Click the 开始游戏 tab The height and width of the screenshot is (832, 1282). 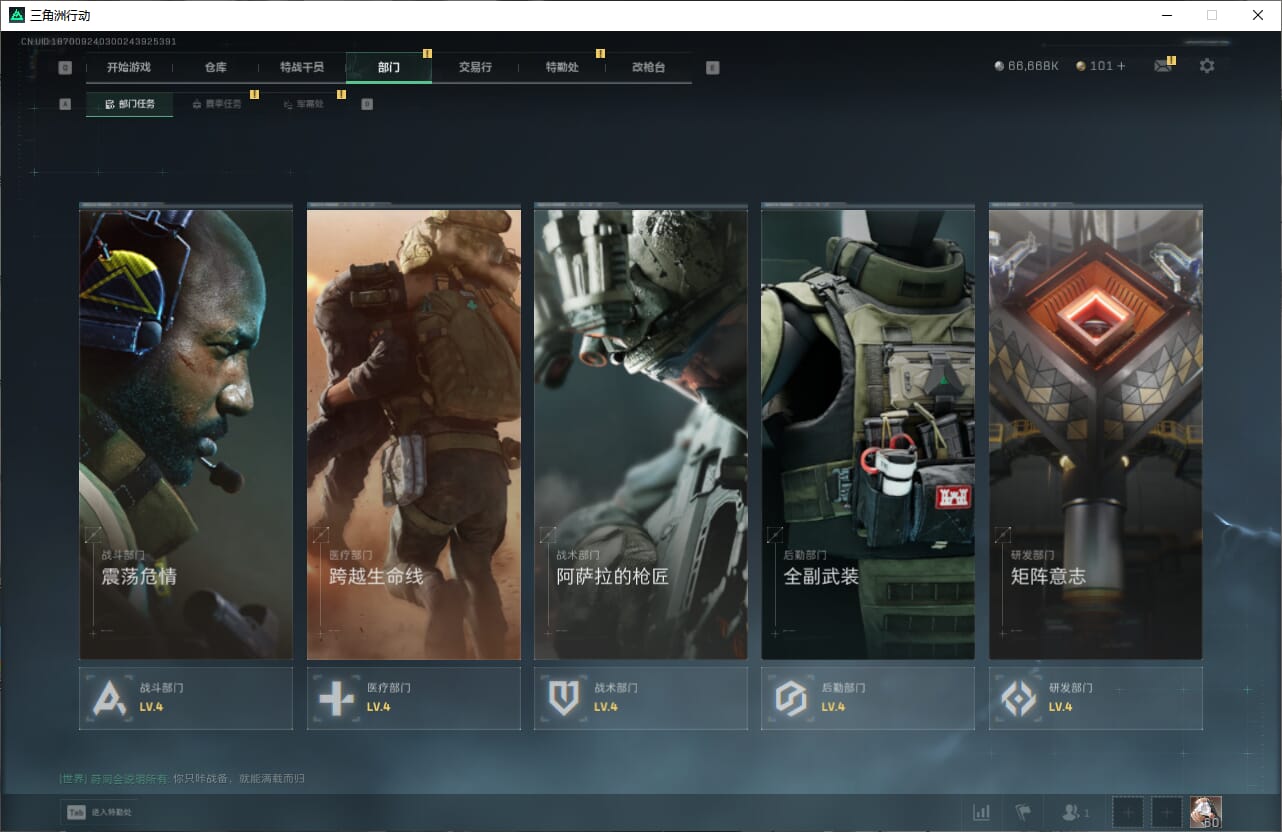pos(129,67)
